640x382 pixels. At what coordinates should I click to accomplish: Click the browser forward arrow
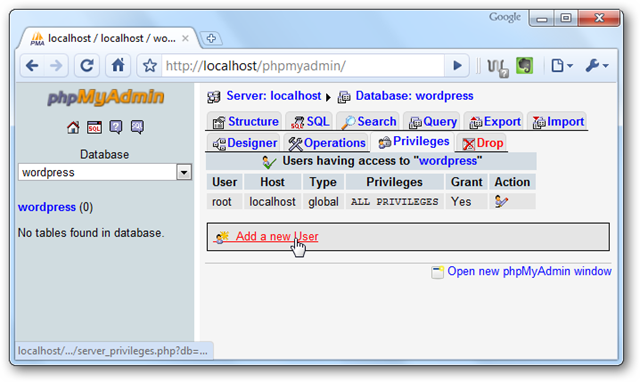point(56,65)
